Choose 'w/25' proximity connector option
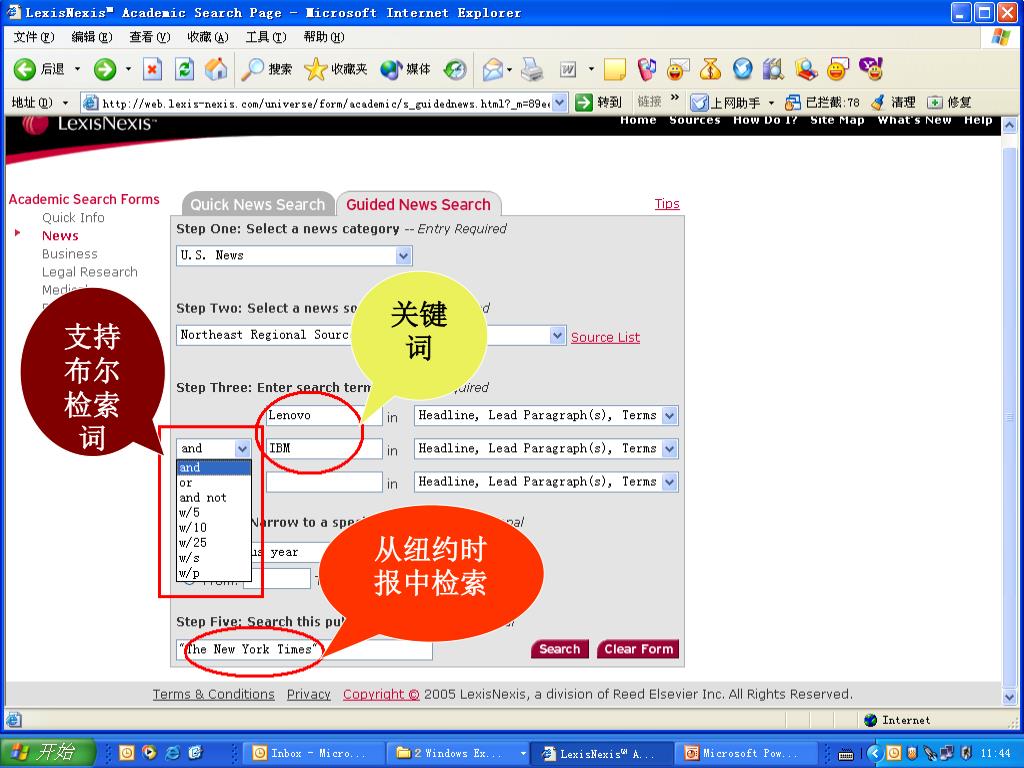Viewport: 1024px width, 768px height. 214,543
